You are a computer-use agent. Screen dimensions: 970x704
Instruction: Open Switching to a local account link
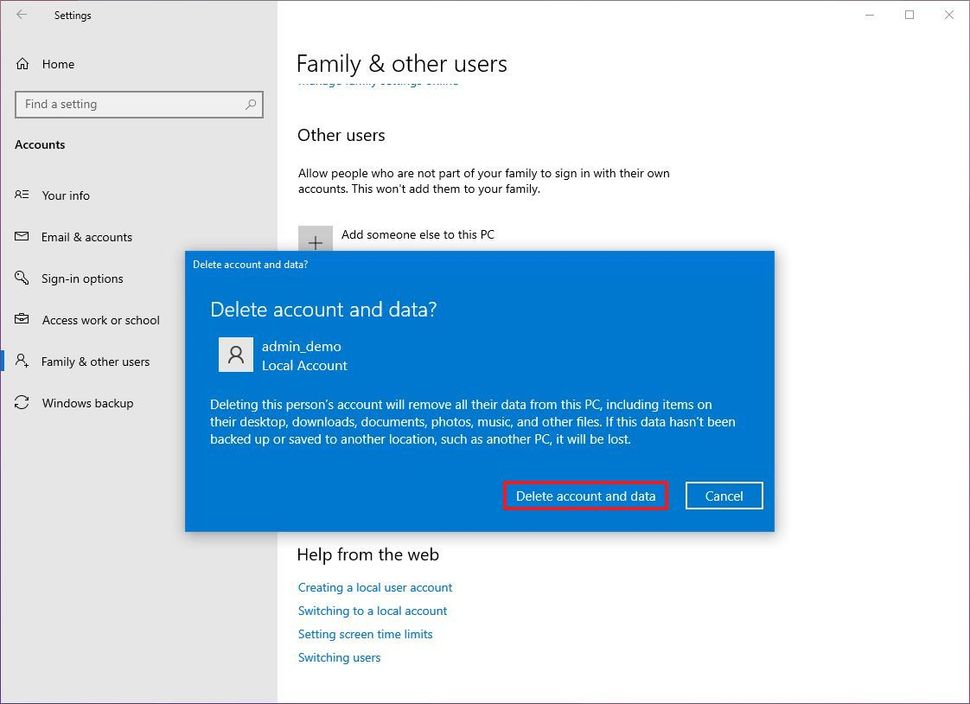372,611
